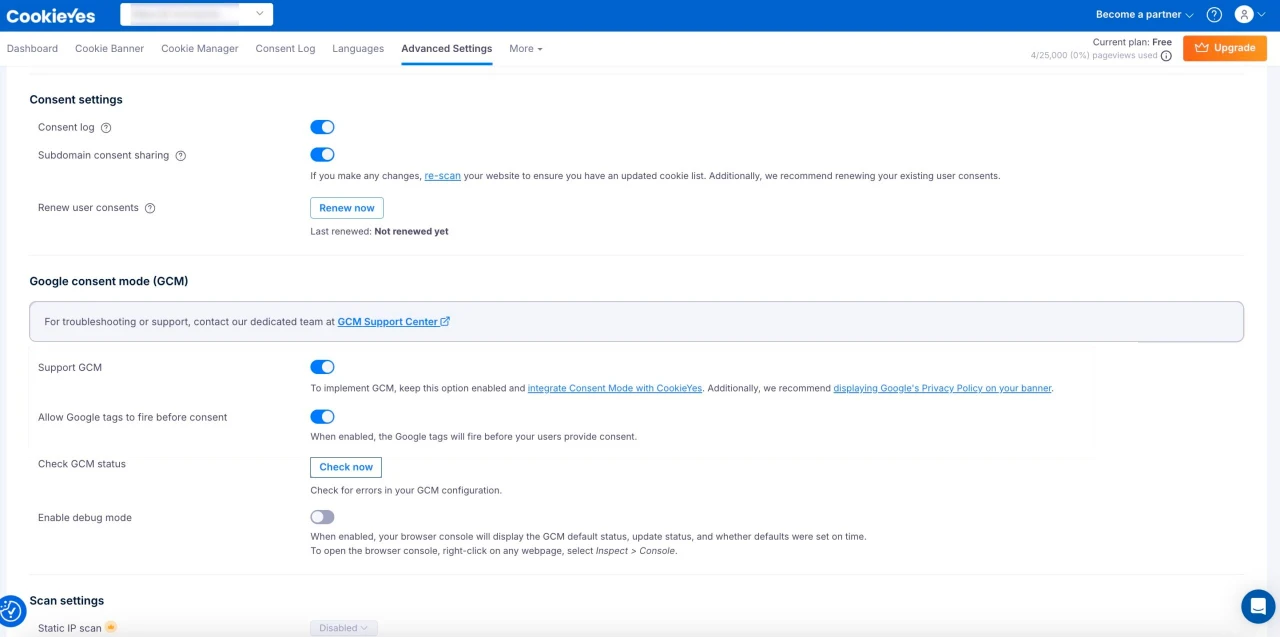Click the Consent log help icon
This screenshot has width=1280, height=637.
(106, 128)
